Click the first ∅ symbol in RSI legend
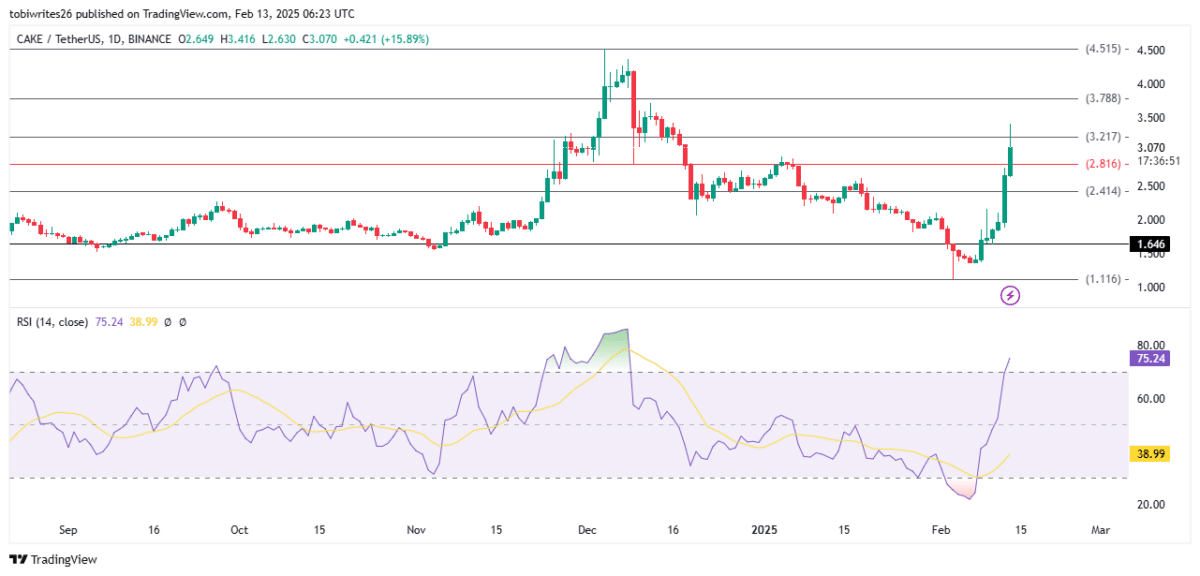The image size is (1200, 576). tap(166, 322)
